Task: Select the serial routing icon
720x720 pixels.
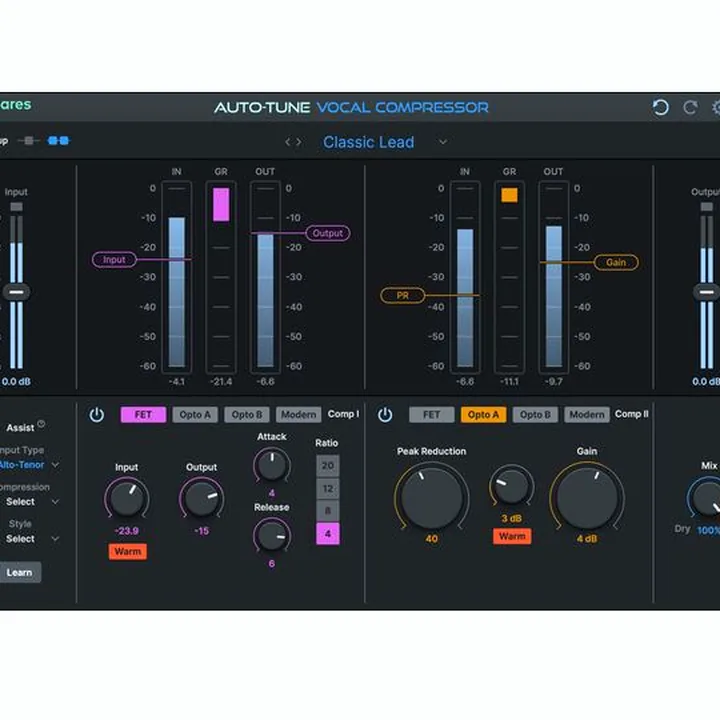Action: [29, 141]
